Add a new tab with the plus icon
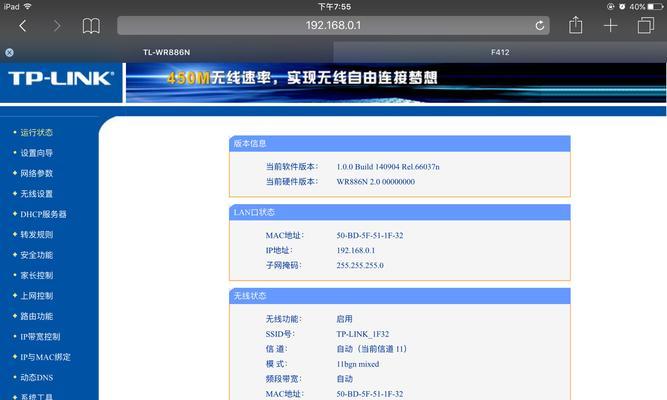 610,26
